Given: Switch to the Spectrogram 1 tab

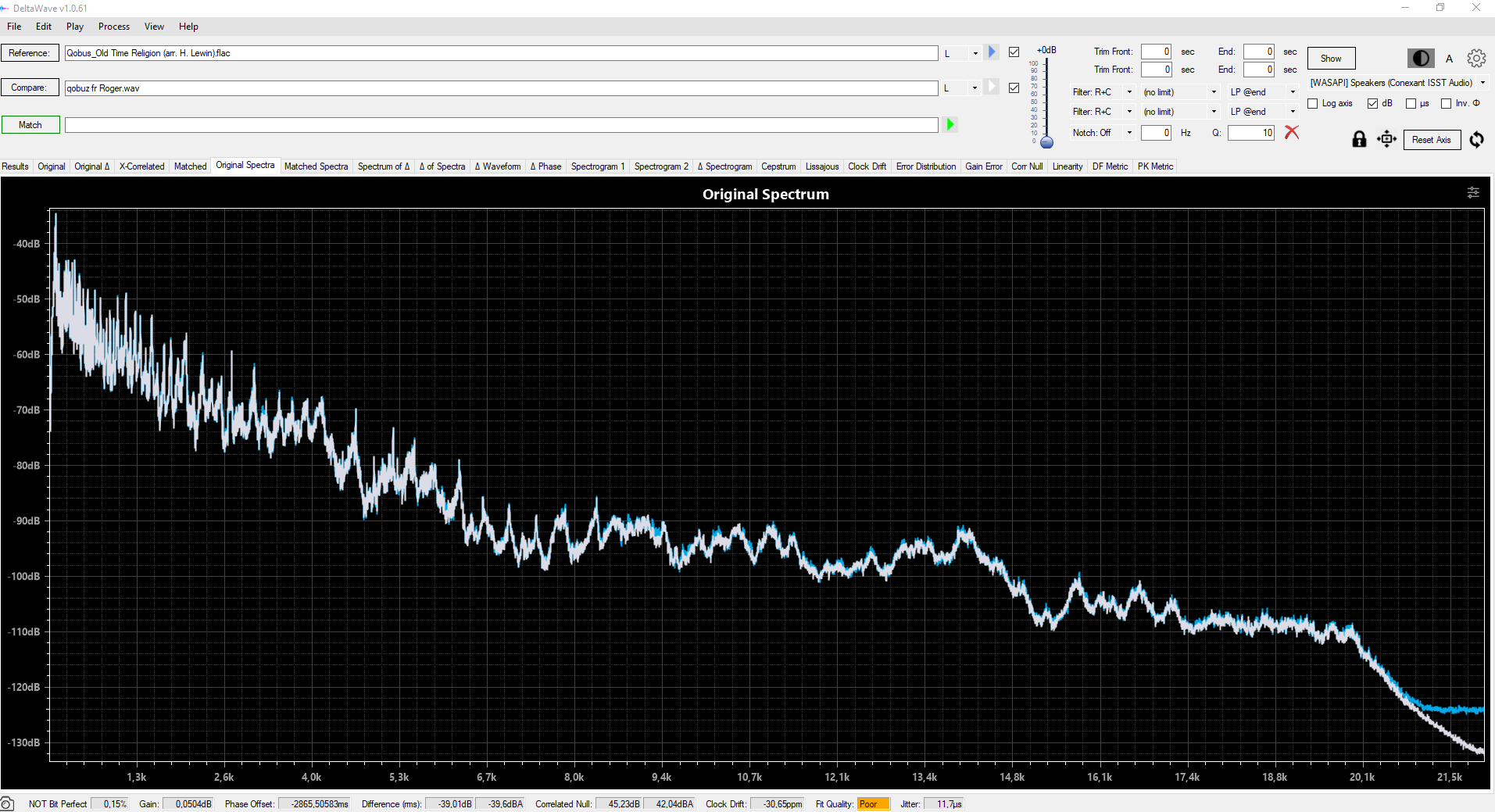Looking at the screenshot, I should [x=598, y=166].
